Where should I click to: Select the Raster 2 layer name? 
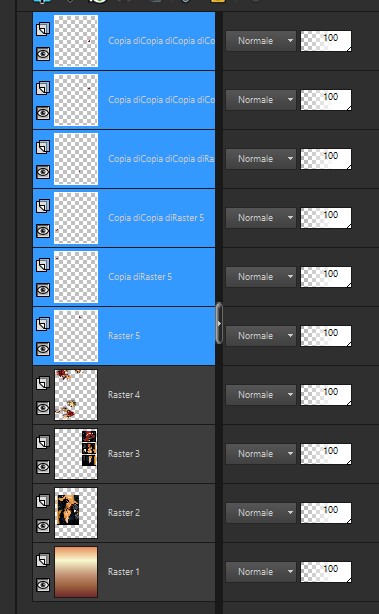coord(124,513)
